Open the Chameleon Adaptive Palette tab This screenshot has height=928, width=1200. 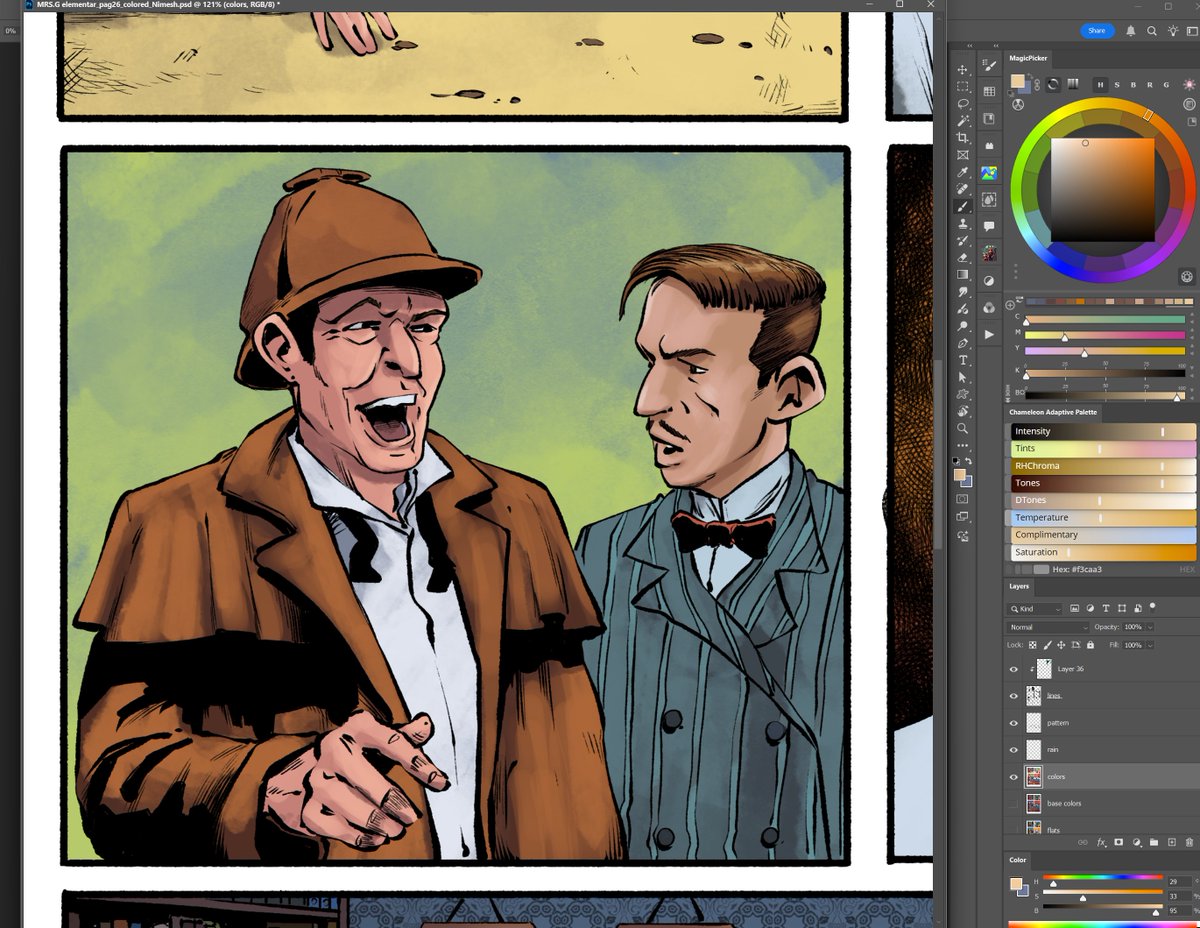tap(1053, 412)
